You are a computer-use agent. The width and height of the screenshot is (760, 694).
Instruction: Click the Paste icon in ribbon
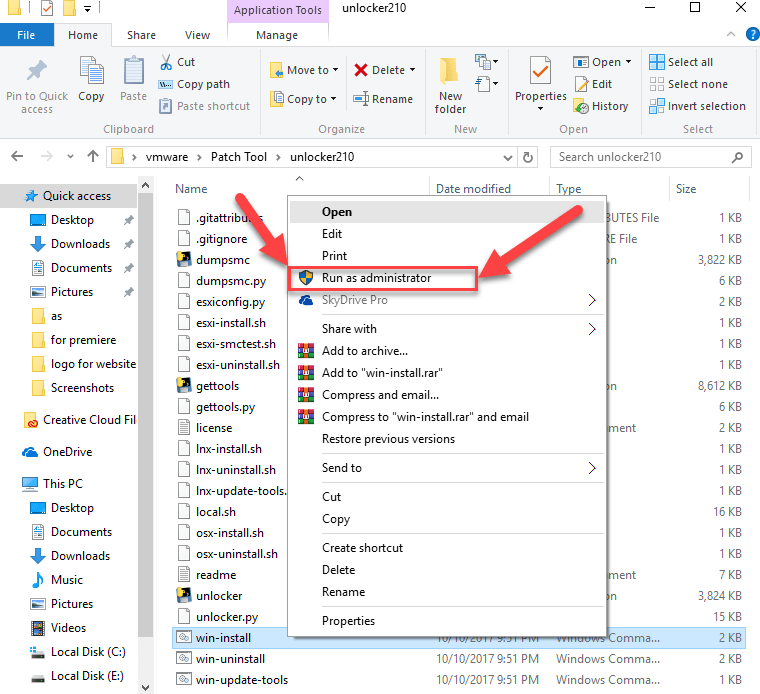pyautogui.click(x=133, y=72)
